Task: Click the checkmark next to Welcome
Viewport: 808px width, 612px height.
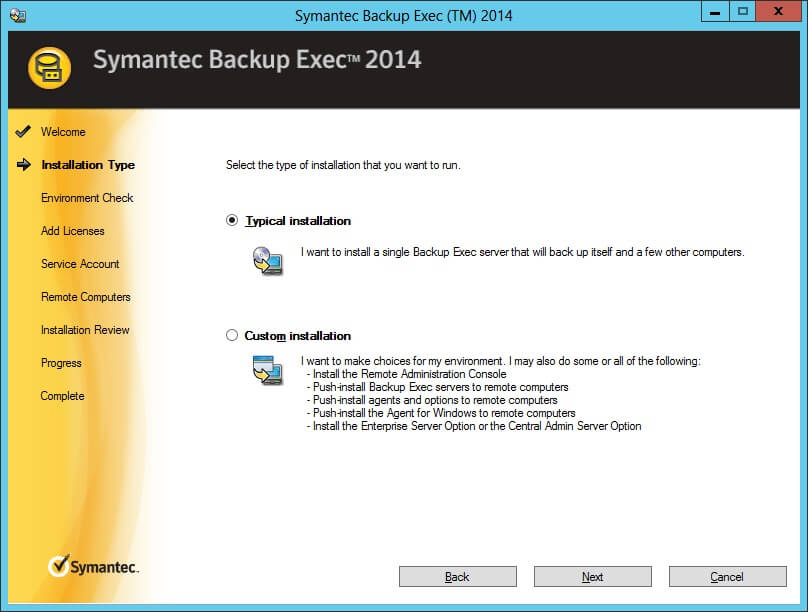Action: (x=23, y=131)
